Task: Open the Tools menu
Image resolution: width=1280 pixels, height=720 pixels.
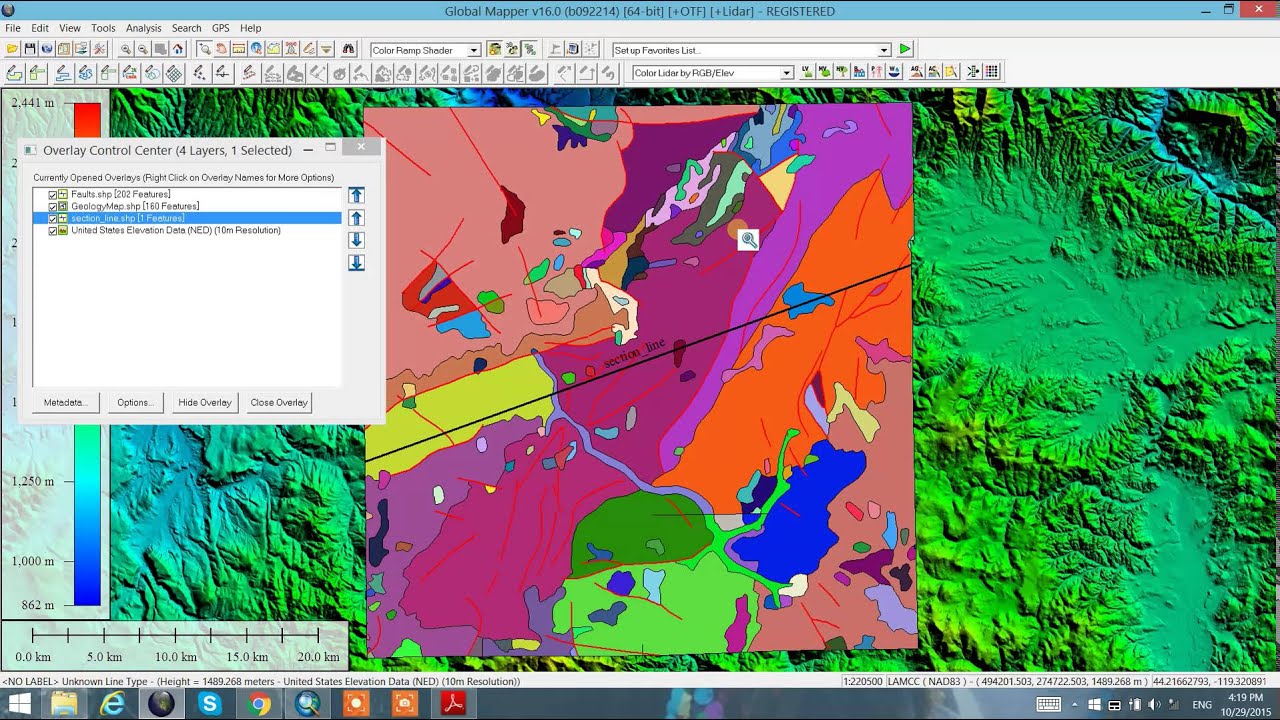Action: click(x=103, y=28)
